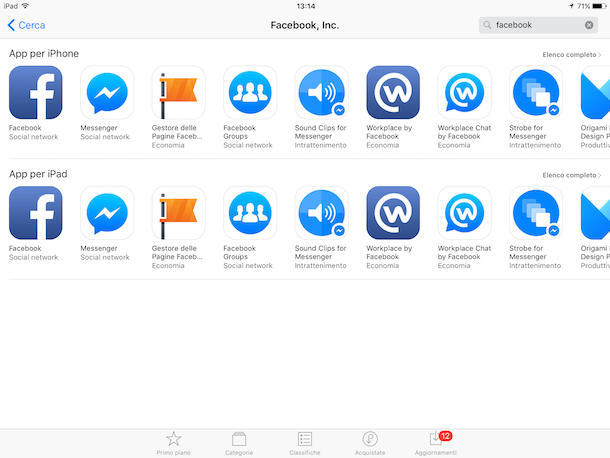The height and width of the screenshot is (458, 610).
Task: Tap 'Strobe for Messenger' label, iPhone row
Action: tap(528, 132)
